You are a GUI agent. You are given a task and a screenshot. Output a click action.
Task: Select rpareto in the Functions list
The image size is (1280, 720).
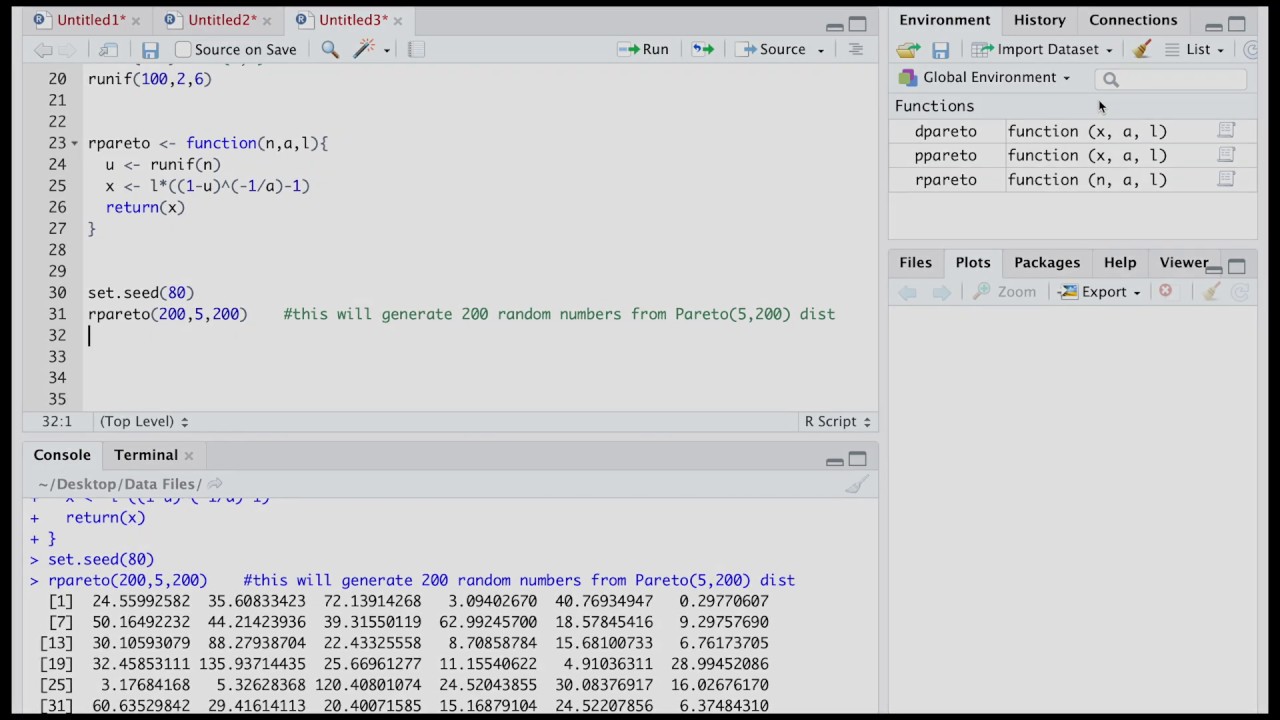[945, 180]
